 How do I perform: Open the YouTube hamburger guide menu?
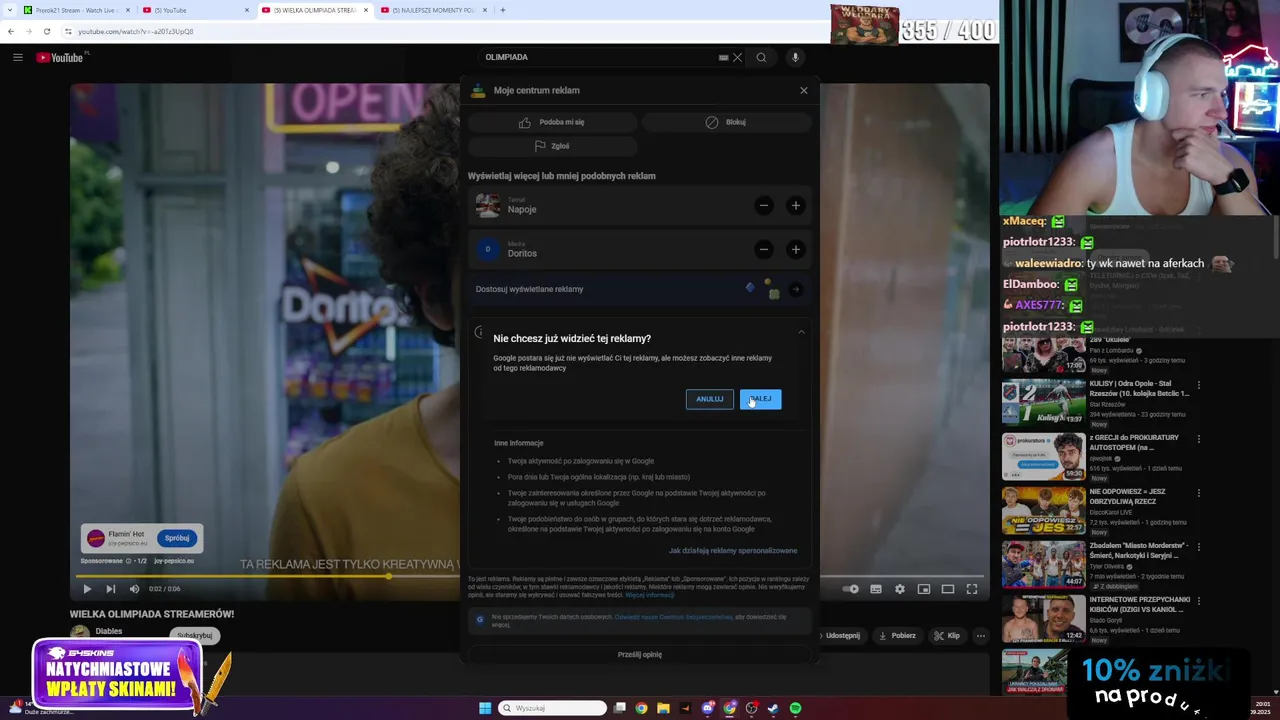(17, 57)
